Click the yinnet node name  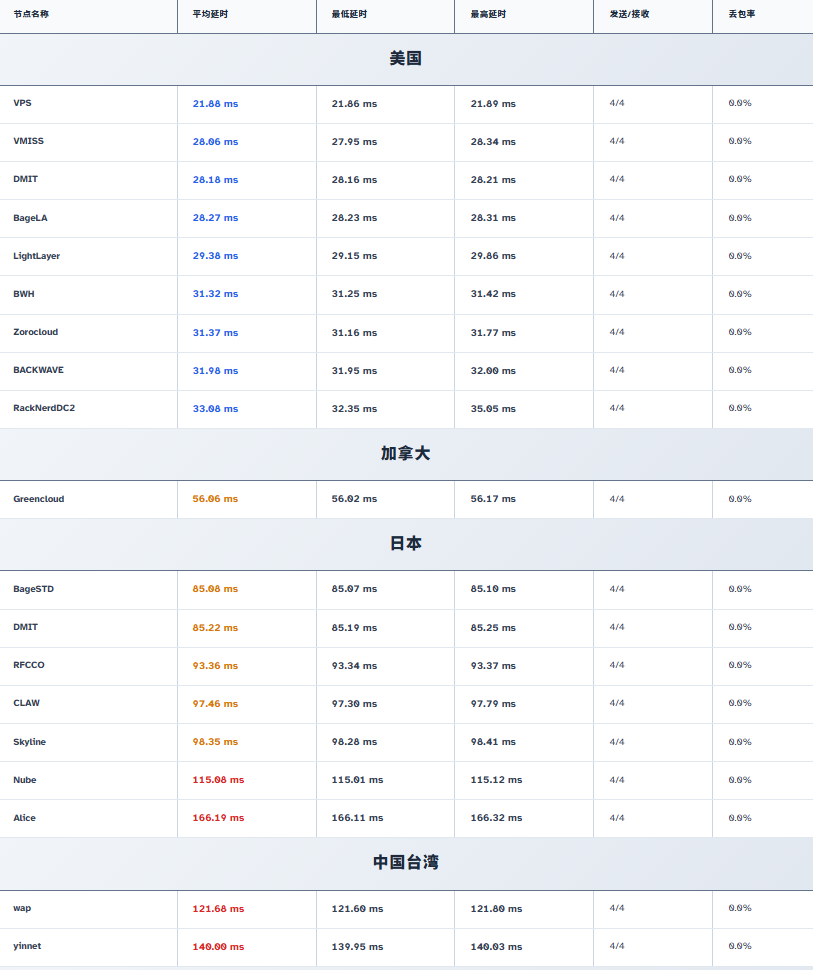click(27, 946)
